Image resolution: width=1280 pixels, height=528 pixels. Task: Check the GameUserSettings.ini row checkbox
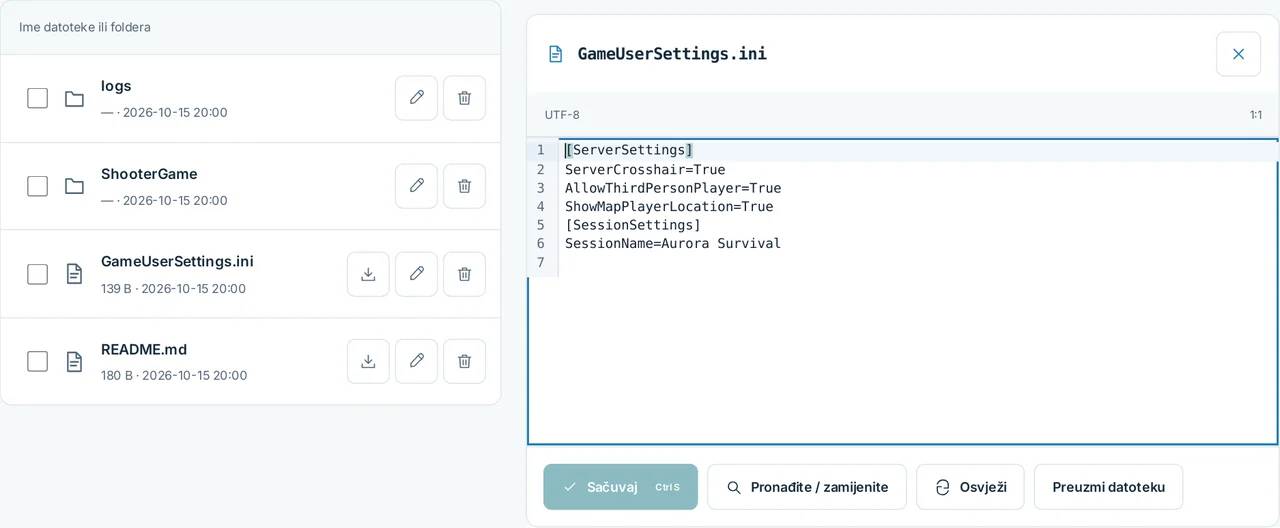tap(37, 274)
